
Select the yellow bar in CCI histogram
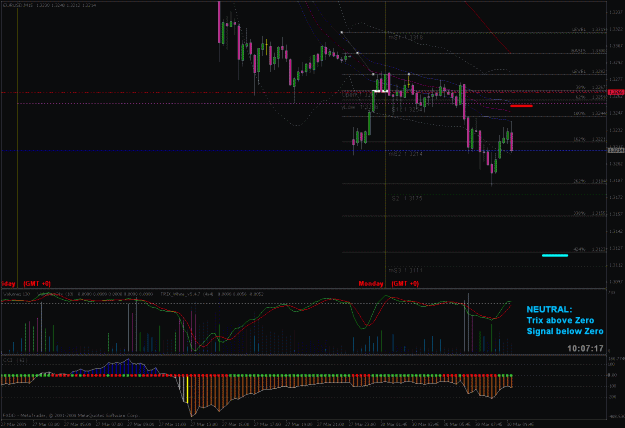187,389
